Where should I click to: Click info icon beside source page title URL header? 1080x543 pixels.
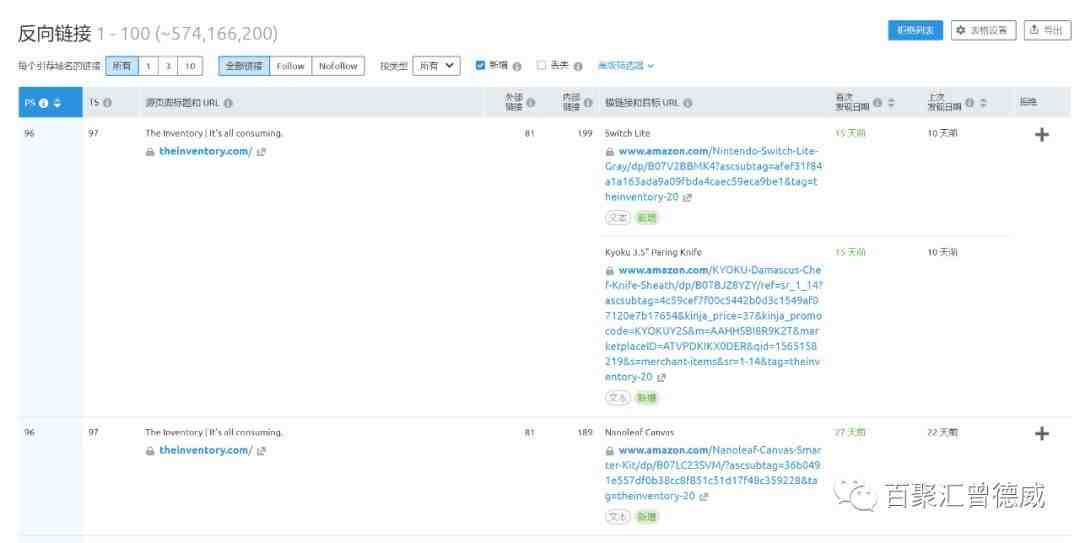pos(228,103)
